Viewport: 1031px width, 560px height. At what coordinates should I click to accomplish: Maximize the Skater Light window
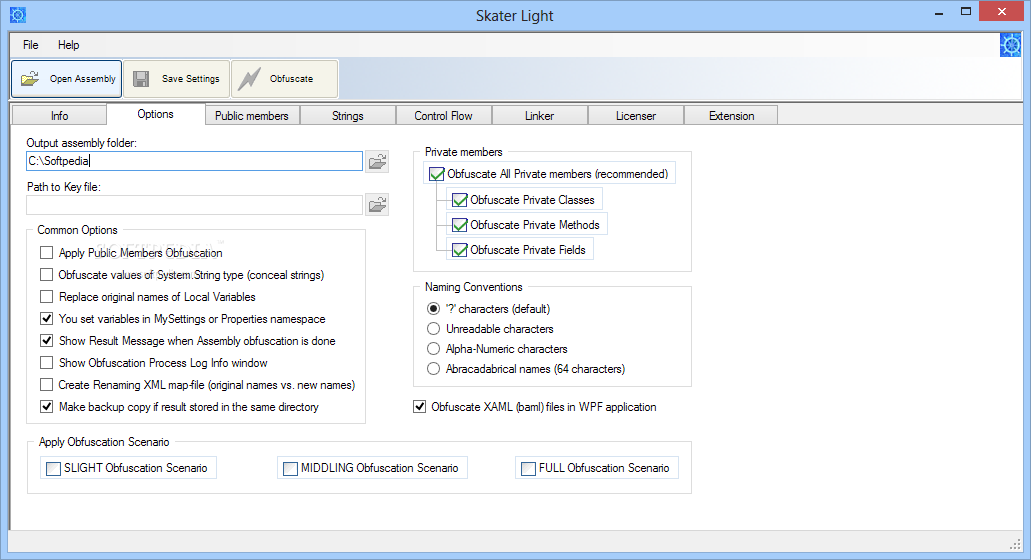click(966, 12)
